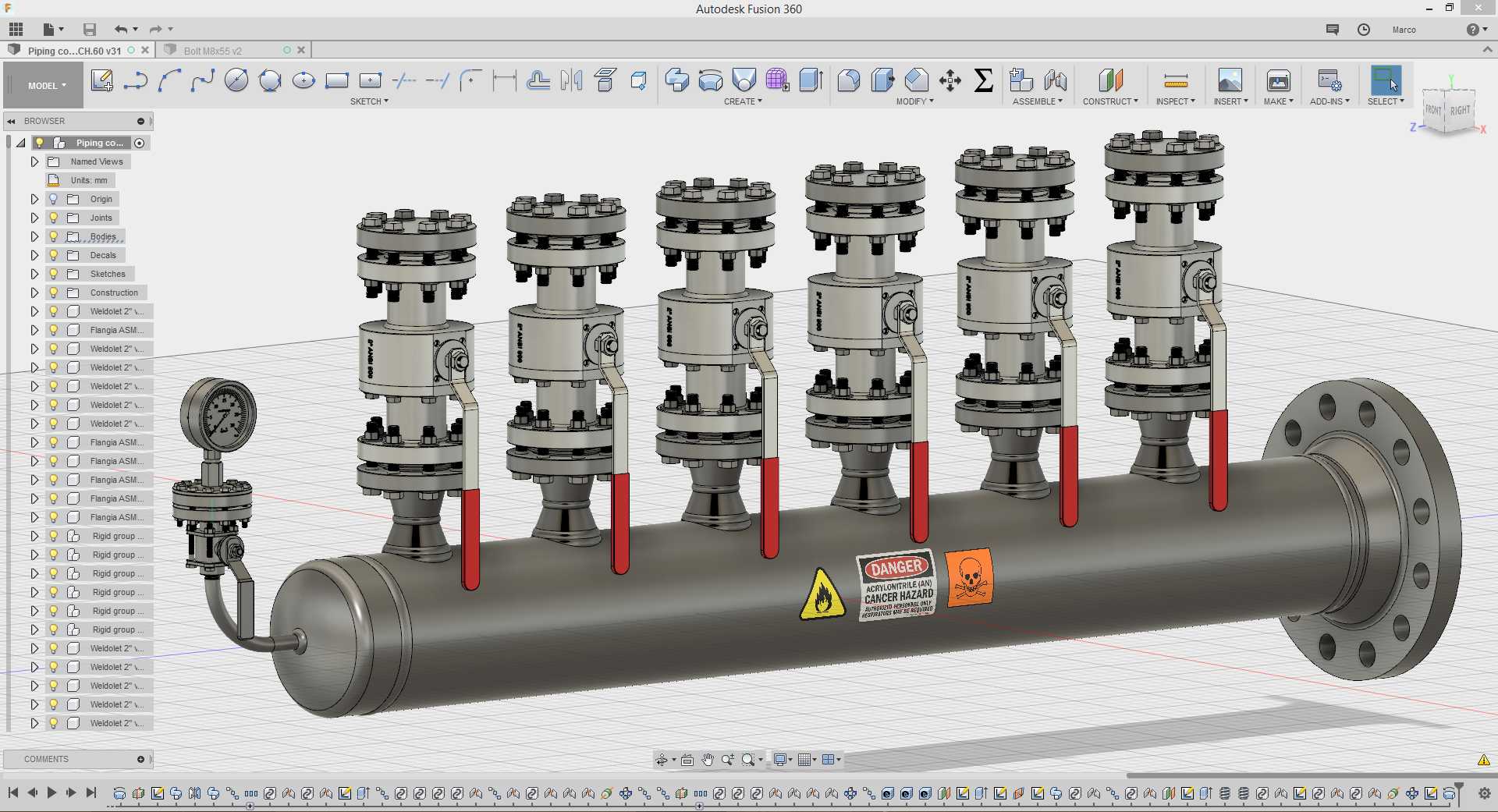This screenshot has width=1498, height=812.
Task: Create a New Component in Assemble
Action: (1021, 80)
